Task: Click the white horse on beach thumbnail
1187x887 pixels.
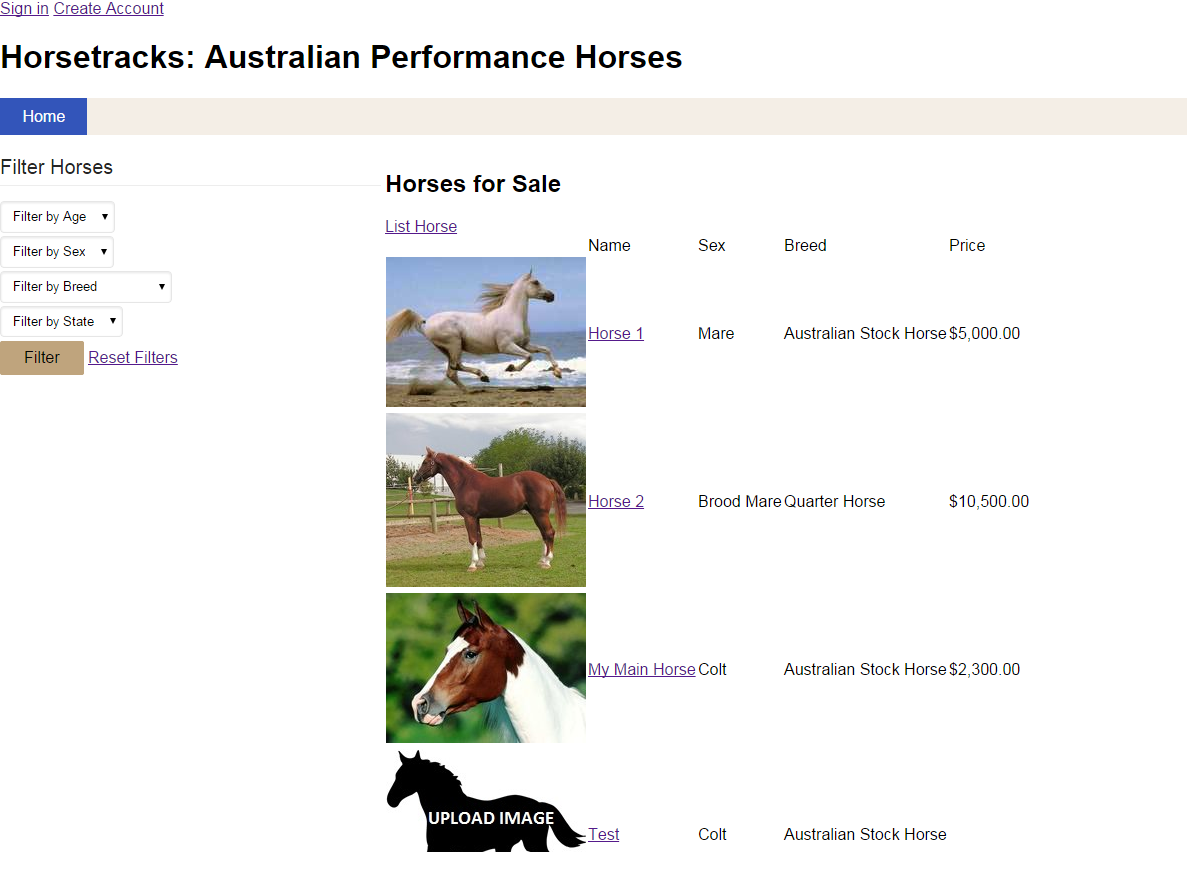Action: tap(485, 331)
